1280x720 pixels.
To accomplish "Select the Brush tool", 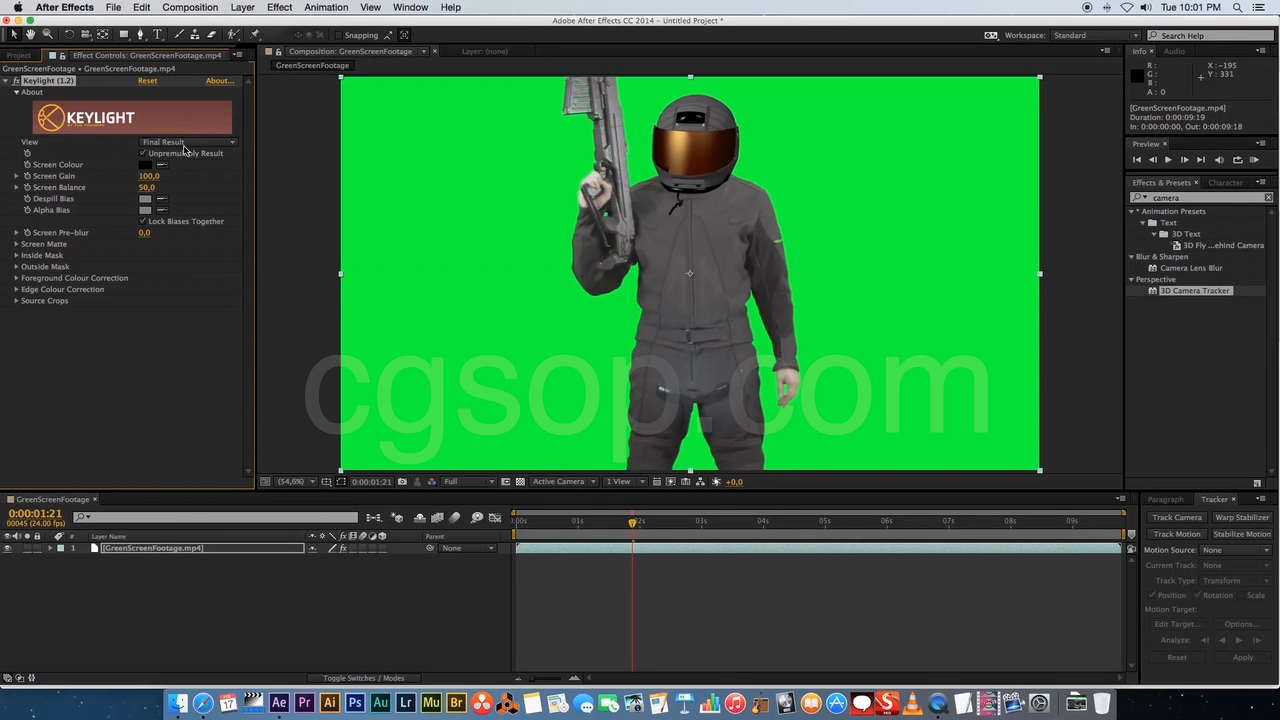I will pos(178,35).
